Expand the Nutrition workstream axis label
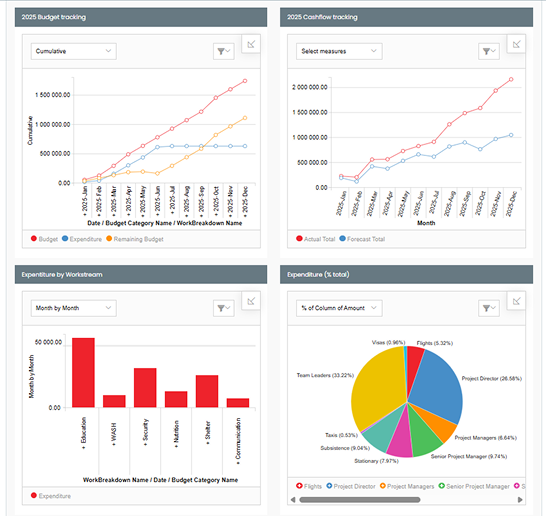The height and width of the screenshot is (516, 546). point(176,433)
